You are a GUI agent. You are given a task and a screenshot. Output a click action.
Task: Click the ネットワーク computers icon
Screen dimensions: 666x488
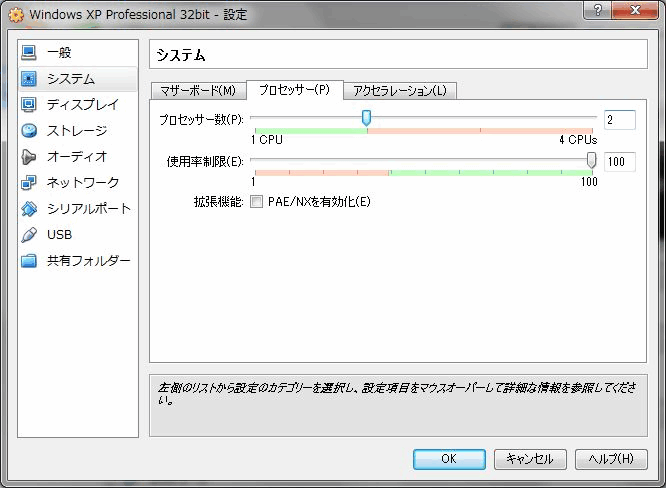(x=29, y=183)
